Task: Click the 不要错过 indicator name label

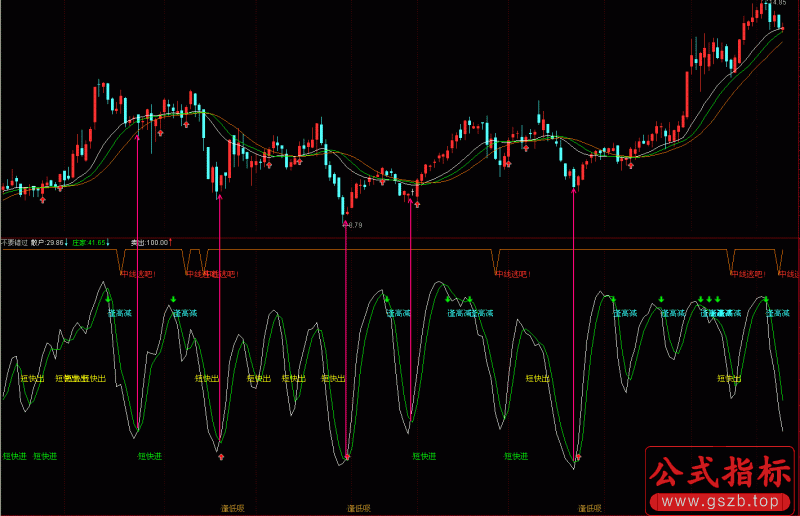Action: pos(14,243)
